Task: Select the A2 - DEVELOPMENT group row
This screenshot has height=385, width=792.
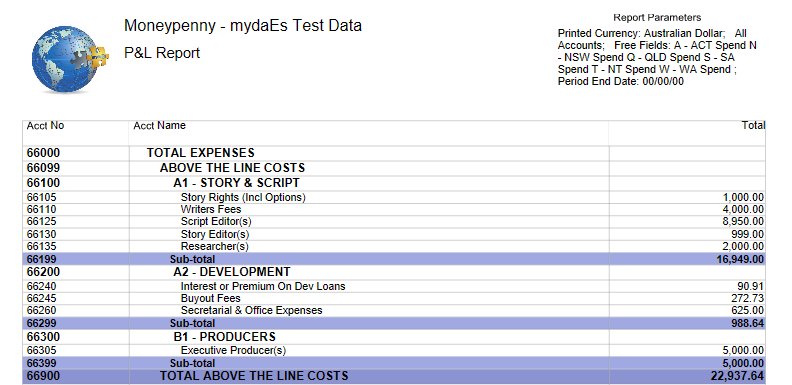Action: 394,272
